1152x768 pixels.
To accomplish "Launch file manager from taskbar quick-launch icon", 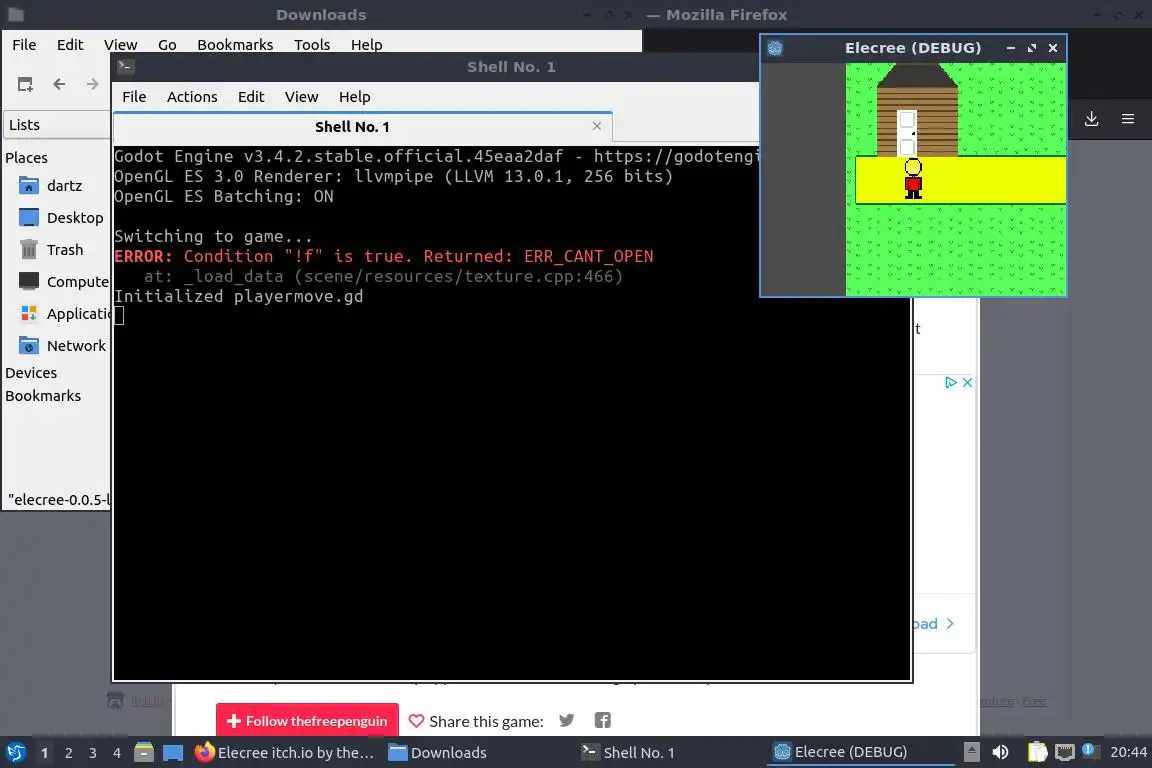I will pos(144,753).
